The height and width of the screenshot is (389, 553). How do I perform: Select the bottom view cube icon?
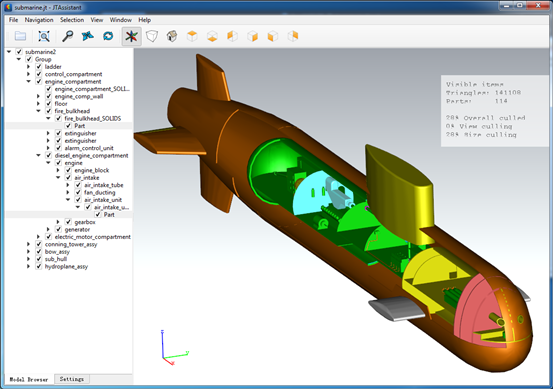point(212,36)
